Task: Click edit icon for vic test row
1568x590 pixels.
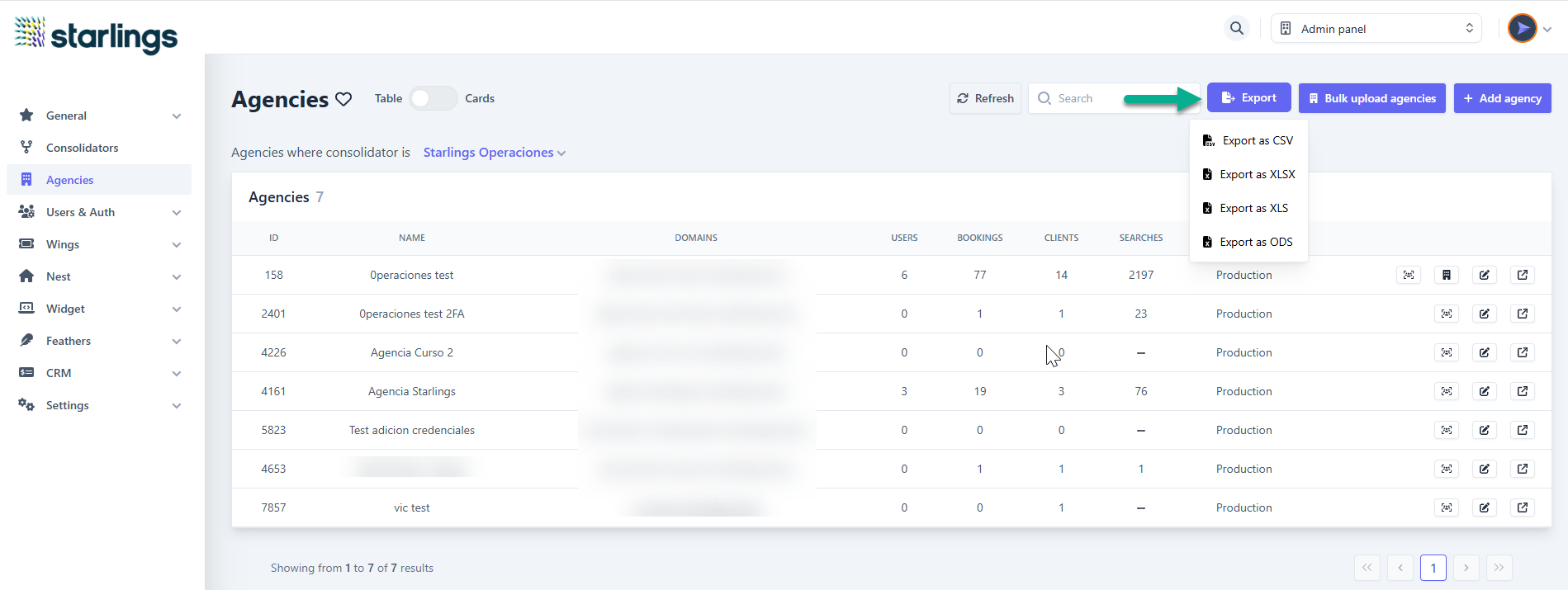Action: tap(1484, 507)
